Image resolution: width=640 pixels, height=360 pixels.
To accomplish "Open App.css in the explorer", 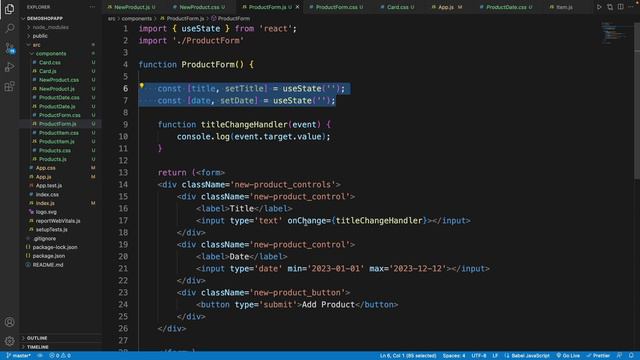I will pos(46,168).
